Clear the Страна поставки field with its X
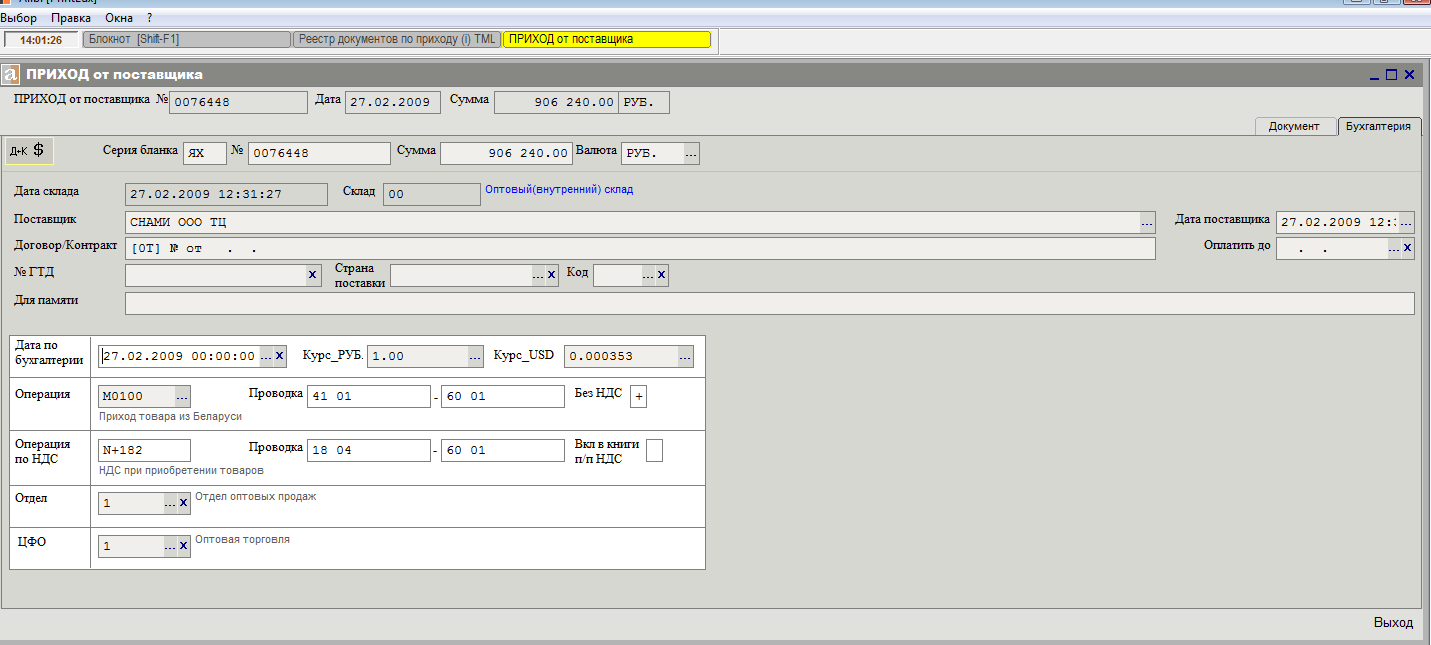1431x645 pixels. pos(551,275)
